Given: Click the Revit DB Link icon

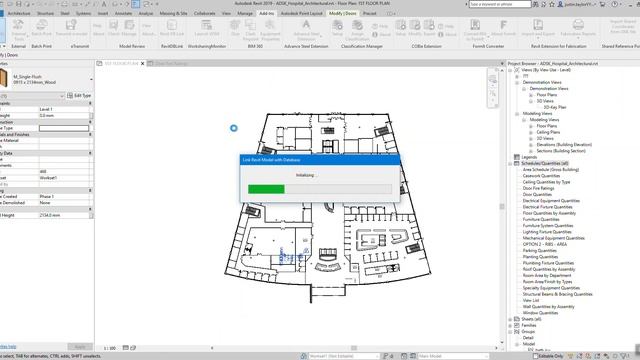Looking at the screenshot, I should (x=172, y=28).
